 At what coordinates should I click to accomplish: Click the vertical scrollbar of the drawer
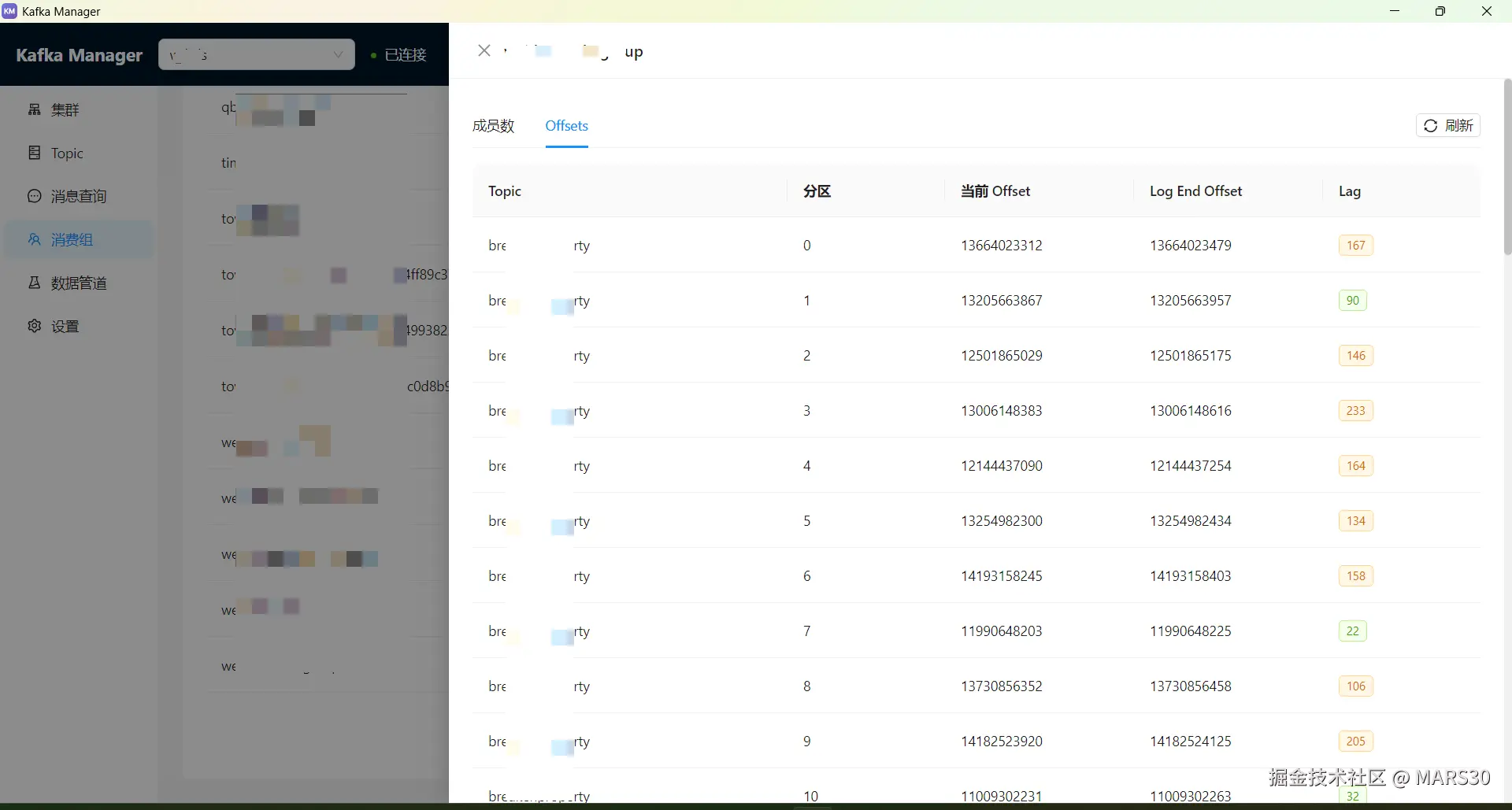1507,166
